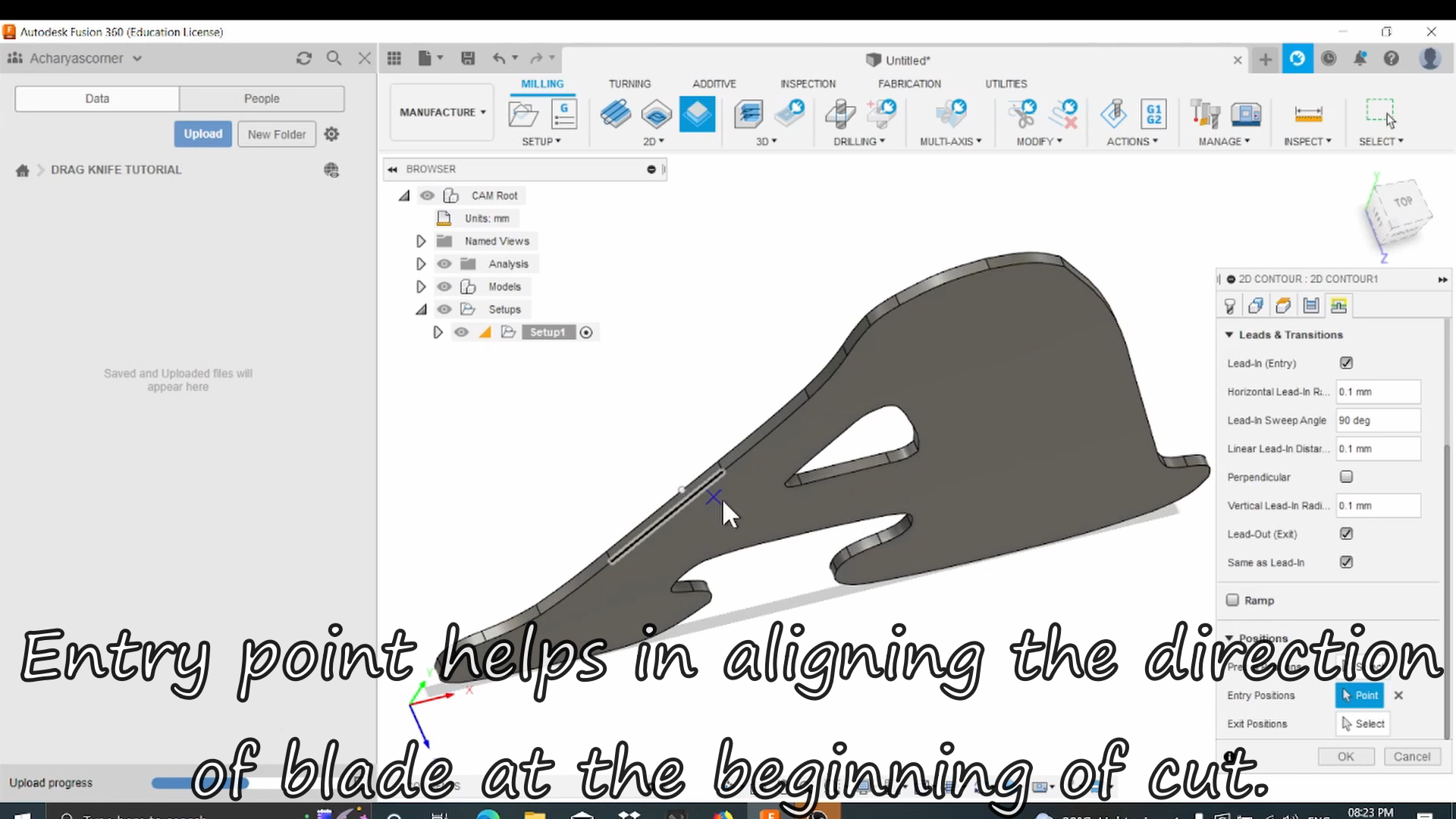This screenshot has width=1456, height=819.
Task: Expand the Named Views tree item
Action: (421, 240)
